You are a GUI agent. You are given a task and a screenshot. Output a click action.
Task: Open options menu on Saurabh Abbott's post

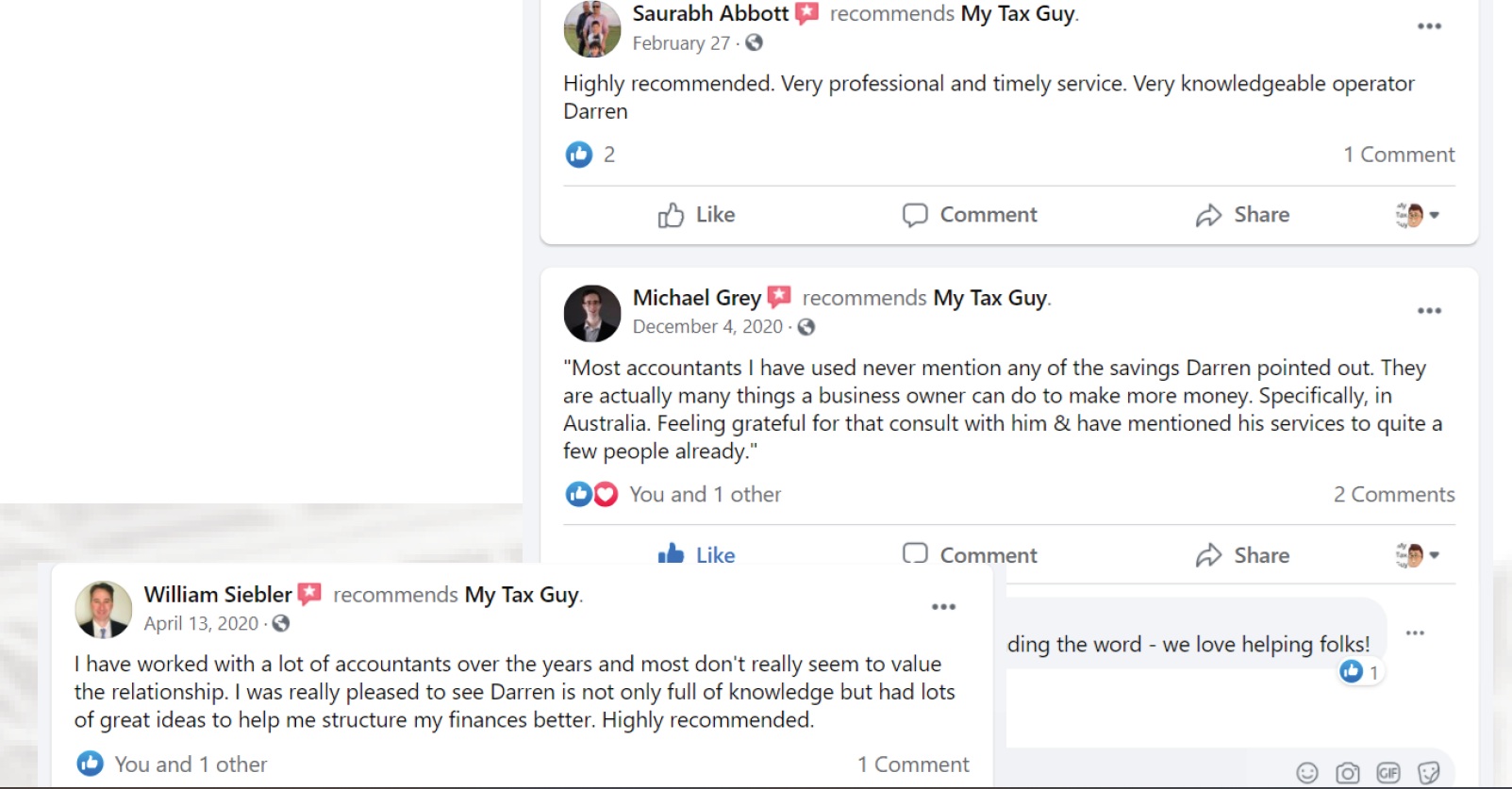tap(1429, 26)
